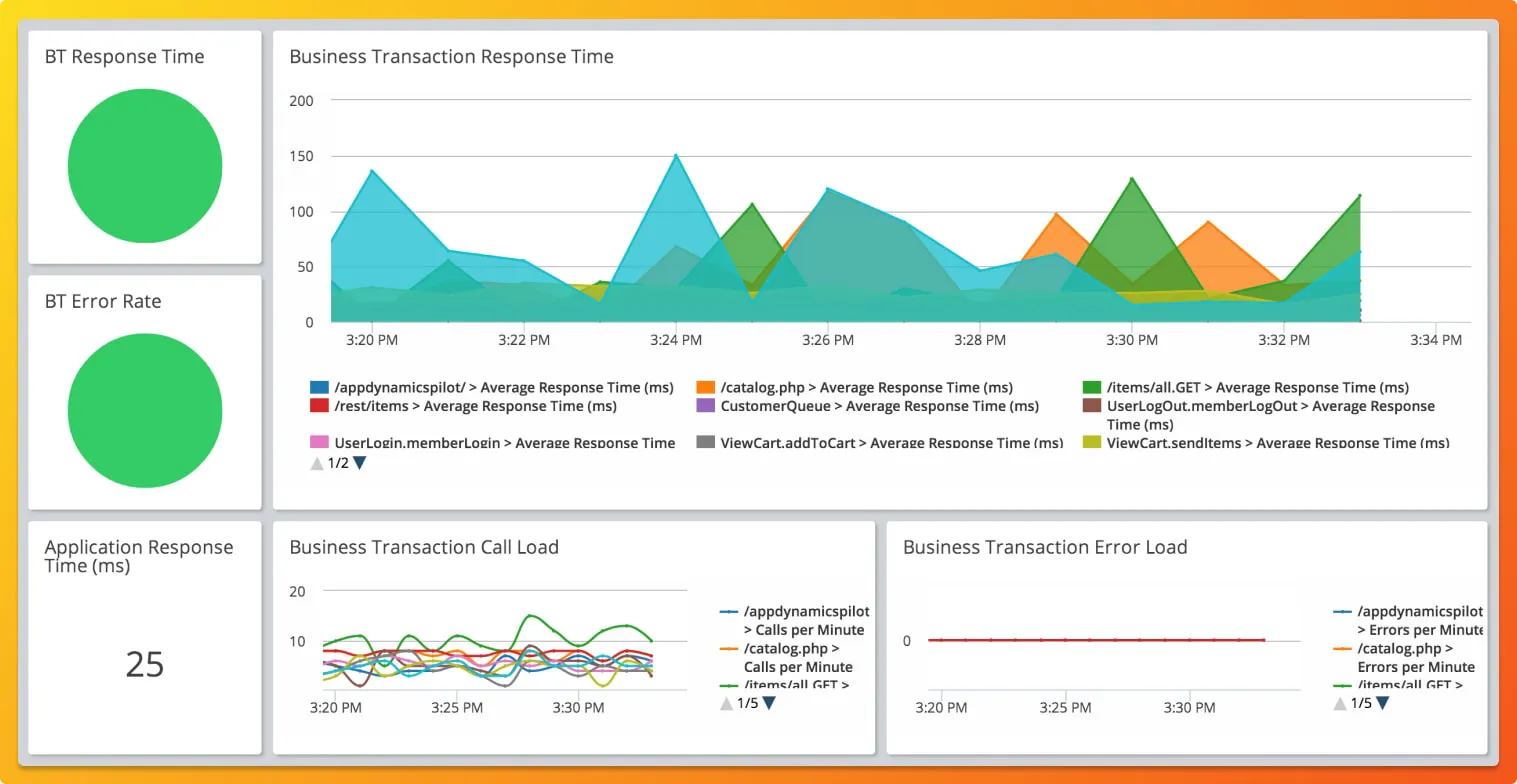Click the pink UserLogin.memberLogin legend swatch
Image resolution: width=1517 pixels, height=784 pixels.
tap(319, 442)
